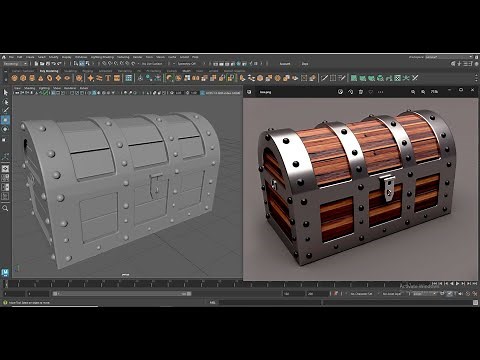Click the No Live Surface field
Image resolution: width=480 pixels, height=360 pixels.
(152, 63)
